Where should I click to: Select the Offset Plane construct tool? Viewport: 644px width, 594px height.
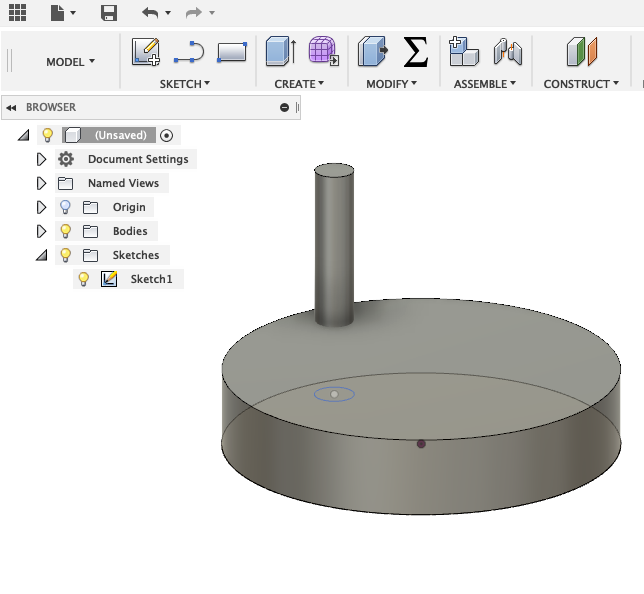582,52
